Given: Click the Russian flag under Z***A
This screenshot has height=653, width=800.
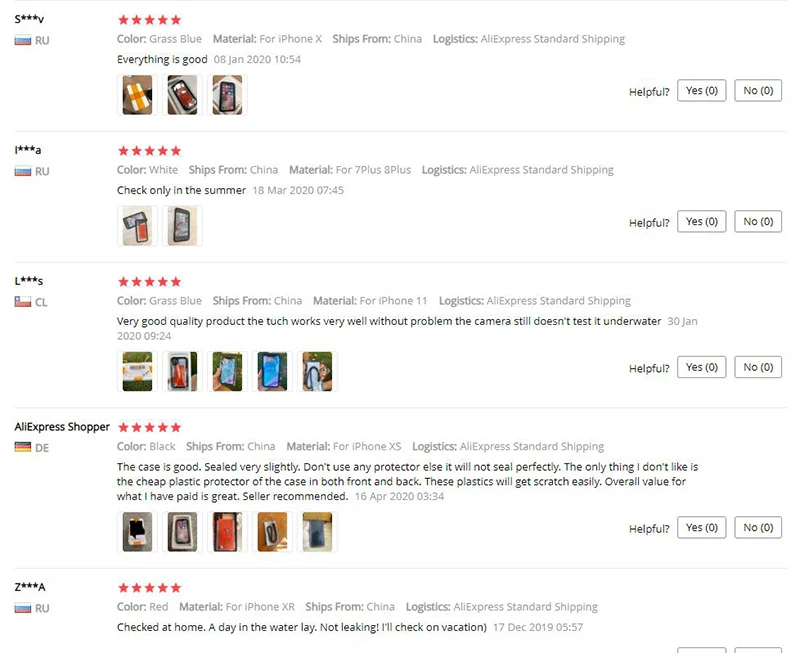Looking at the screenshot, I should pyautogui.click(x=22, y=608).
